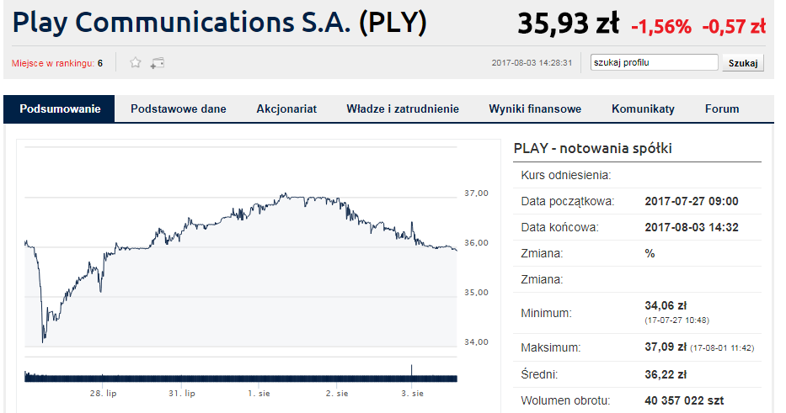Click the 'szukaj profilu' search field
Screen dimensions: 786x413
pos(654,63)
